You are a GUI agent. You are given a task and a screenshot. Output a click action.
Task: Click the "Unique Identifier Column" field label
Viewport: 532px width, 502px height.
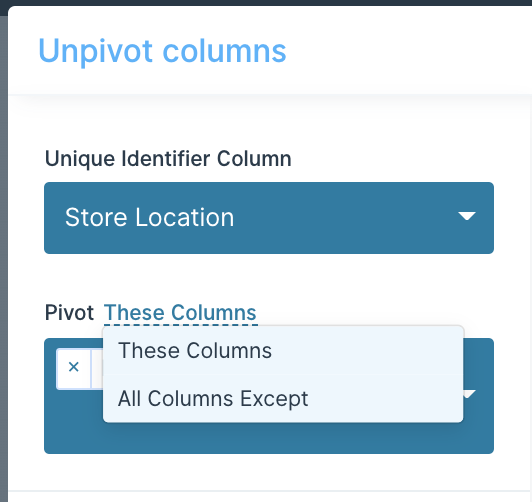[x=168, y=159]
